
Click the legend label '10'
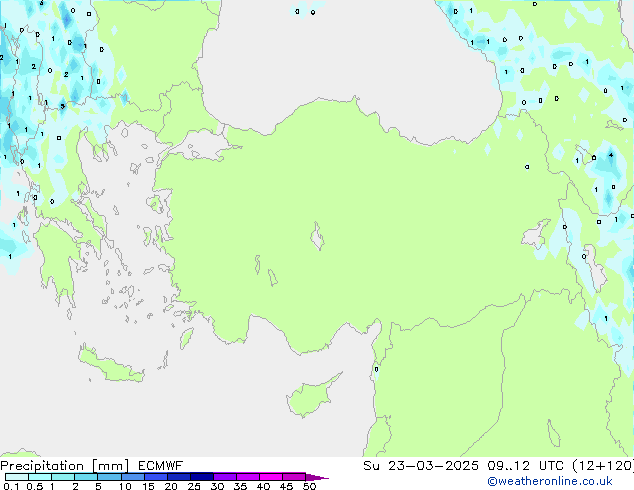point(125,486)
